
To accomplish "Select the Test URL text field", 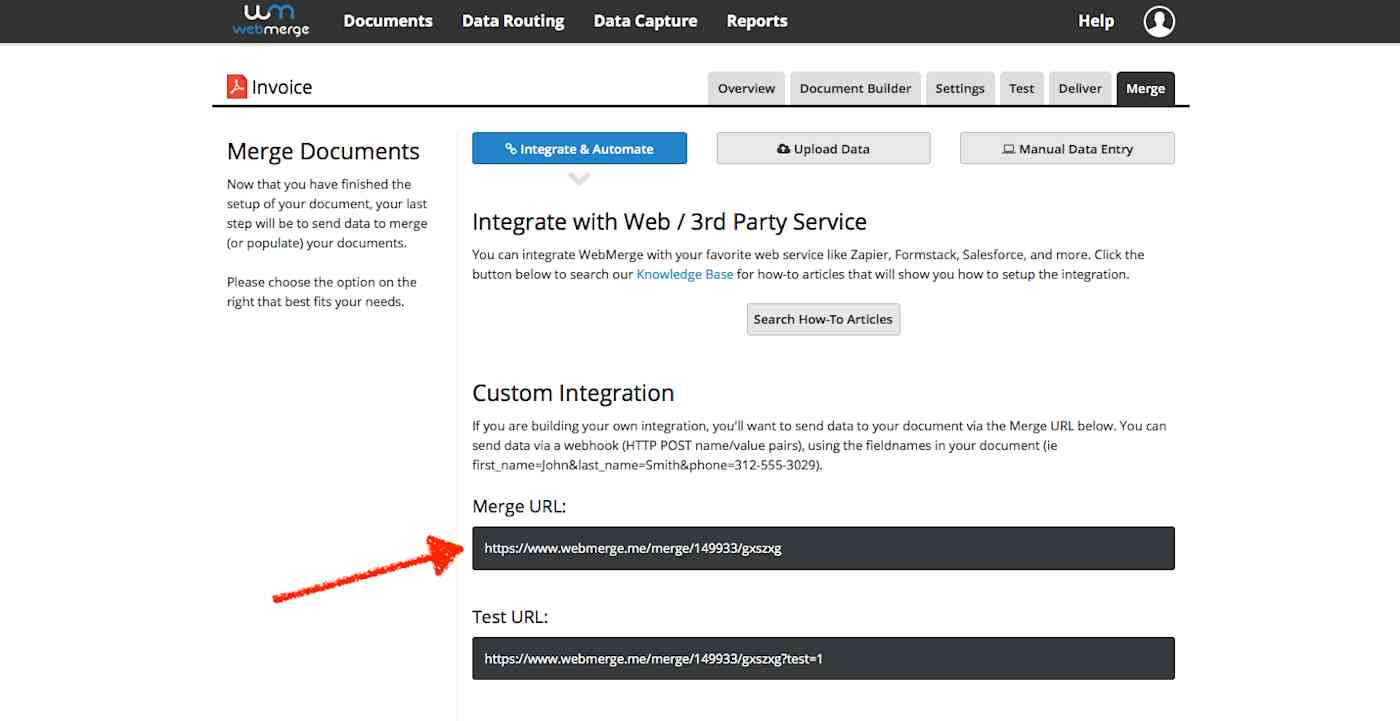I will pyautogui.click(x=823, y=658).
